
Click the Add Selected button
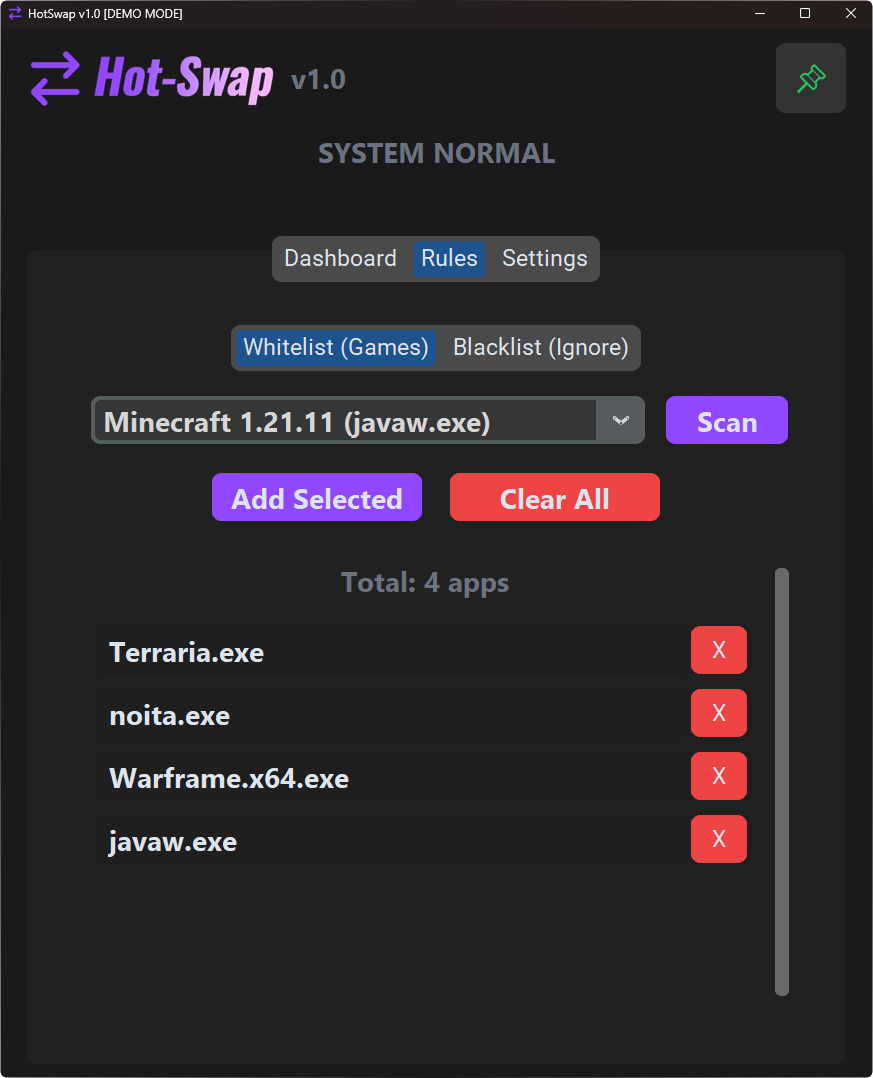(x=317, y=498)
